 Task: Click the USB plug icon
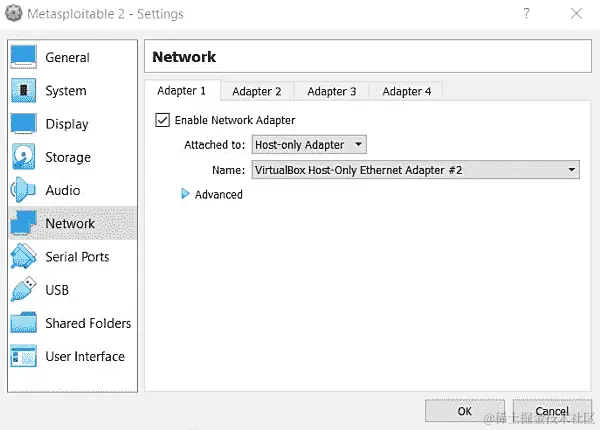point(23,289)
